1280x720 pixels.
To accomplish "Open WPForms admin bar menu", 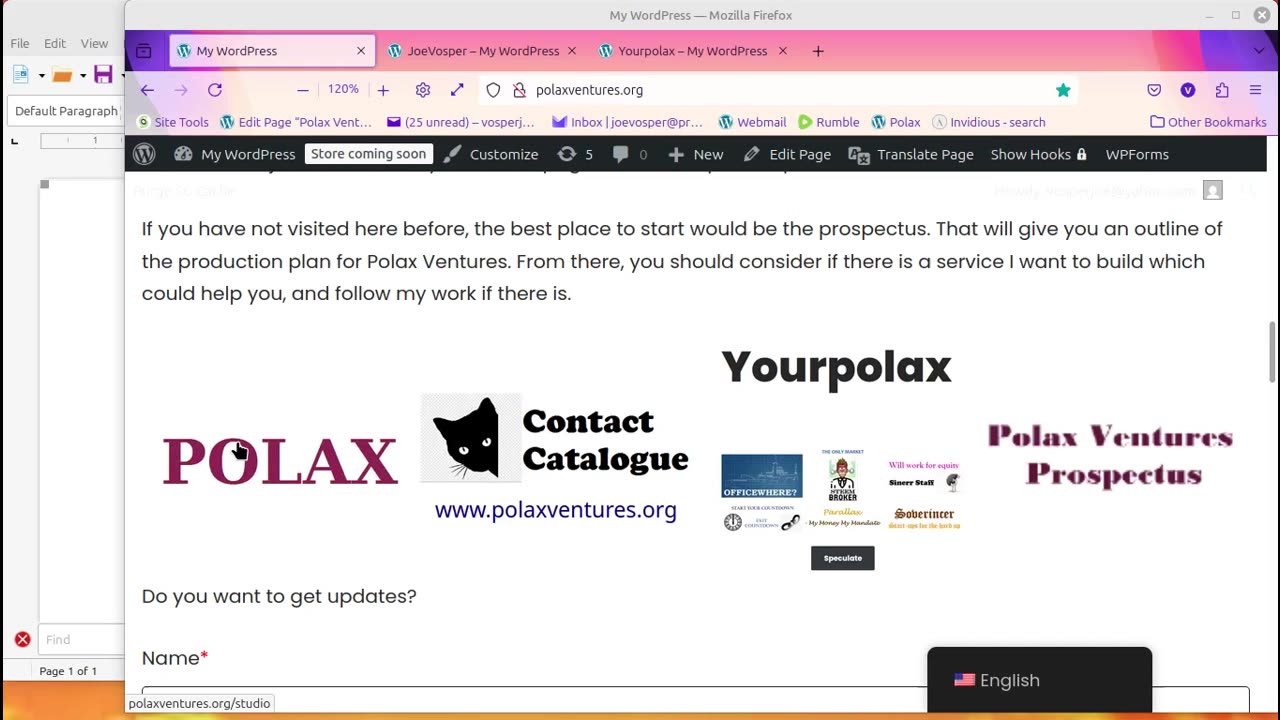I will 1137,154.
